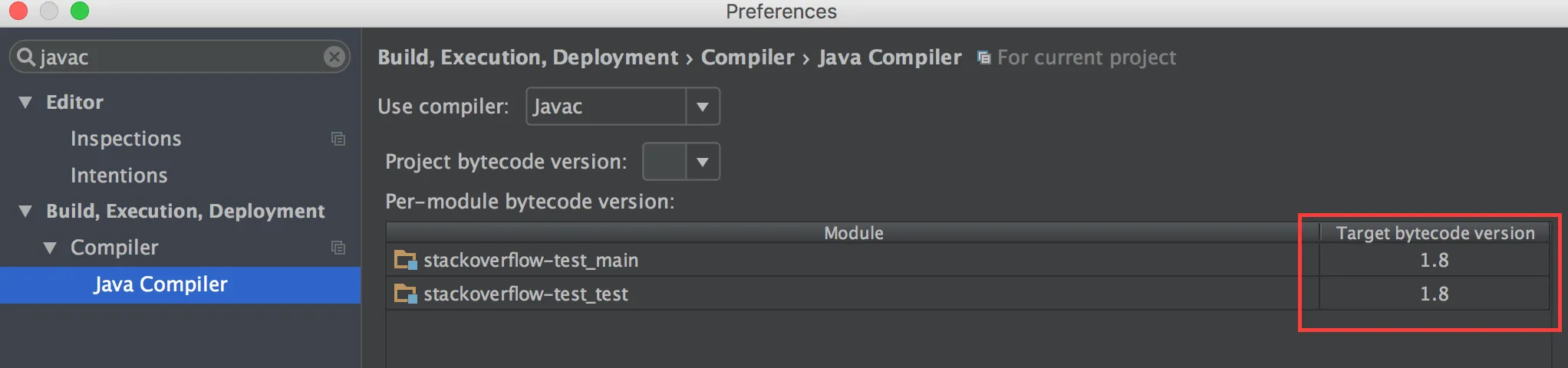Select Intentions in the settings tree
Screen dimensions: 1568x368
coord(119,176)
